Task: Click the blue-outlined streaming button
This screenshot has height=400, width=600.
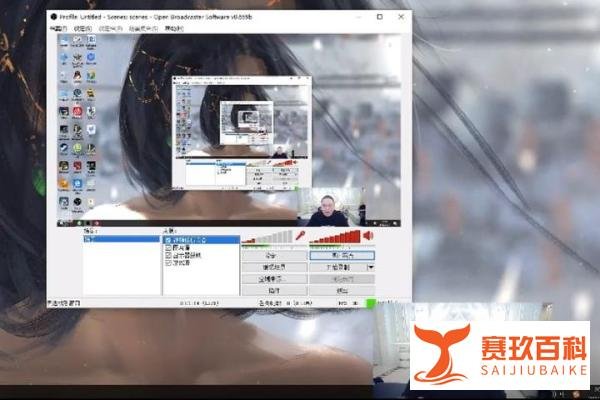Action: coord(342,255)
